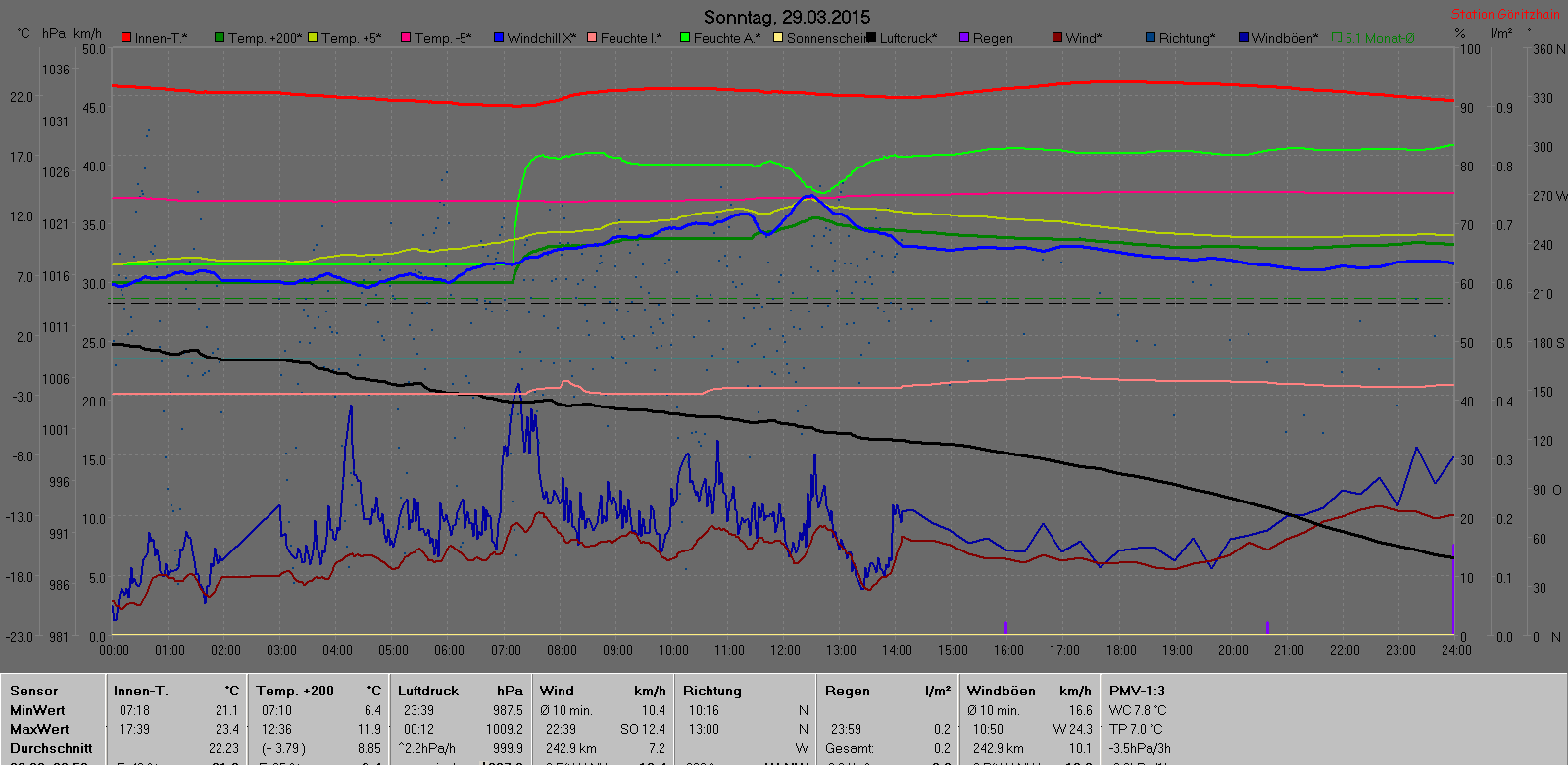This screenshot has width=1568, height=765.
Task: Click the pink Temp. -5 legend swatch
Action: (x=406, y=38)
